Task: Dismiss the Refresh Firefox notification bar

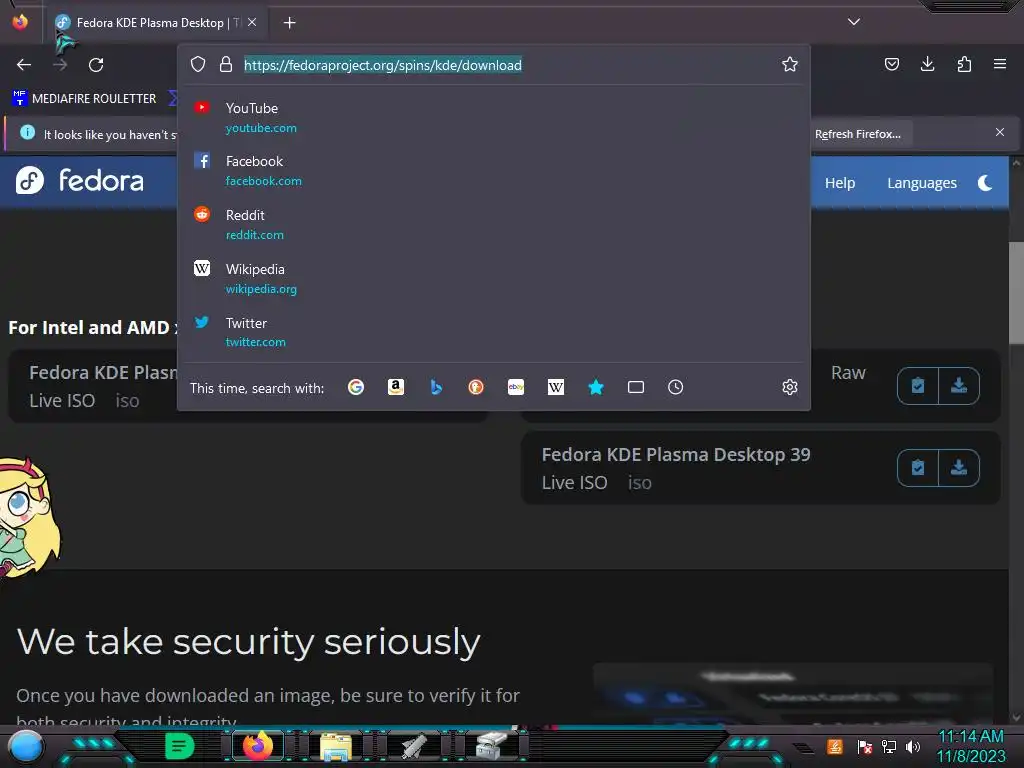Action: pos(1000,132)
